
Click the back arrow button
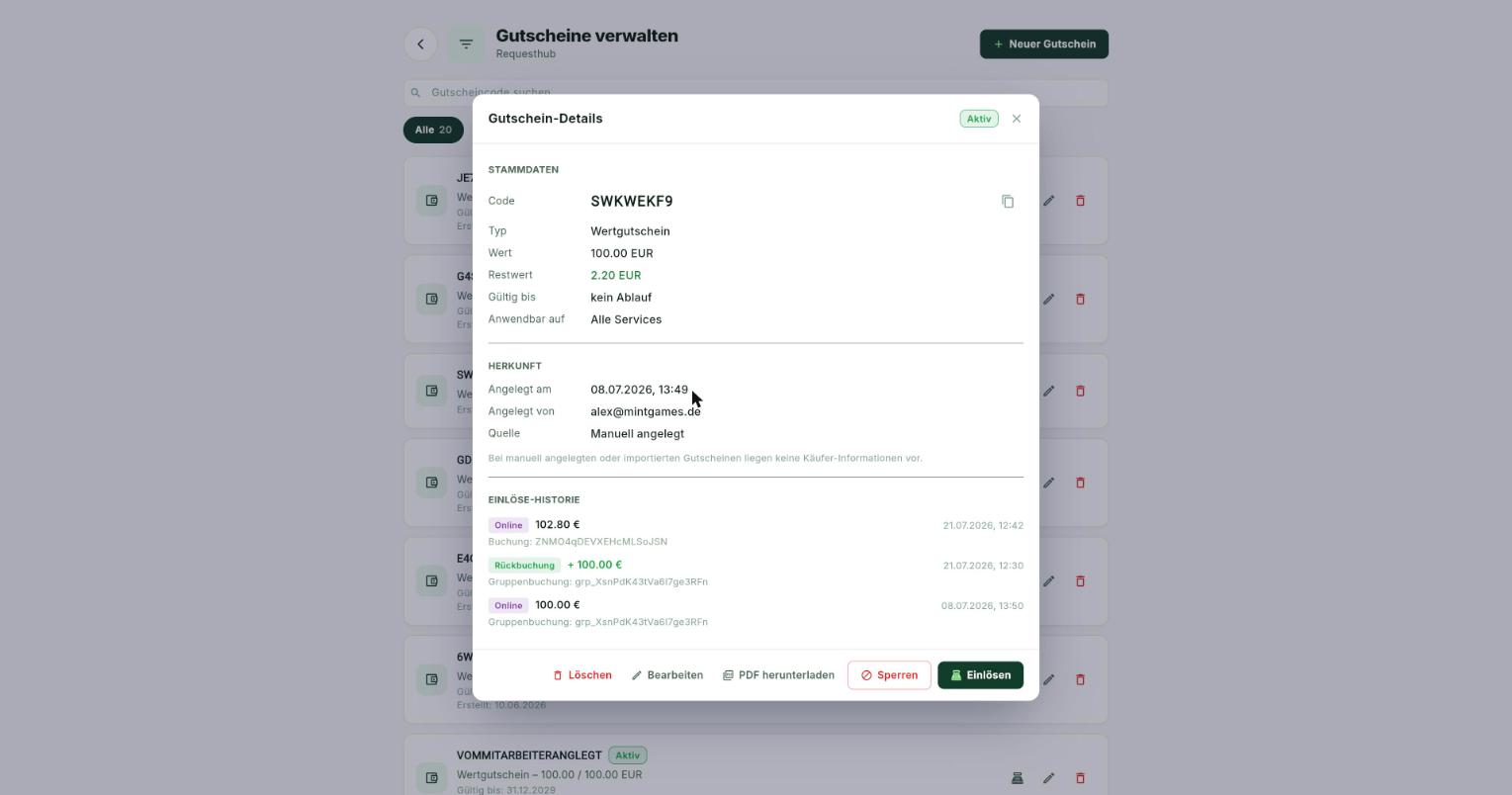pyautogui.click(x=420, y=44)
